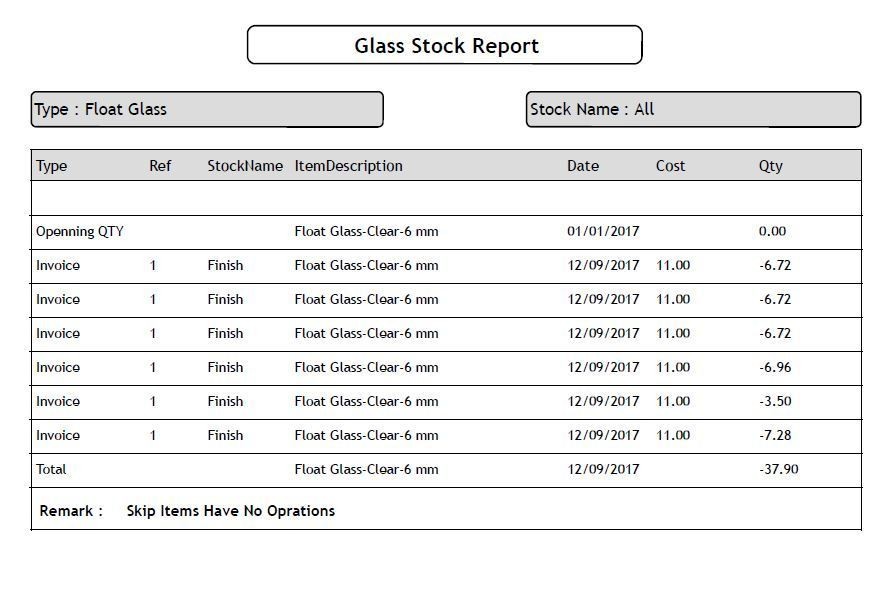Select the Type : Float Glass field
Viewport: 889px width, 604px height.
(101, 110)
